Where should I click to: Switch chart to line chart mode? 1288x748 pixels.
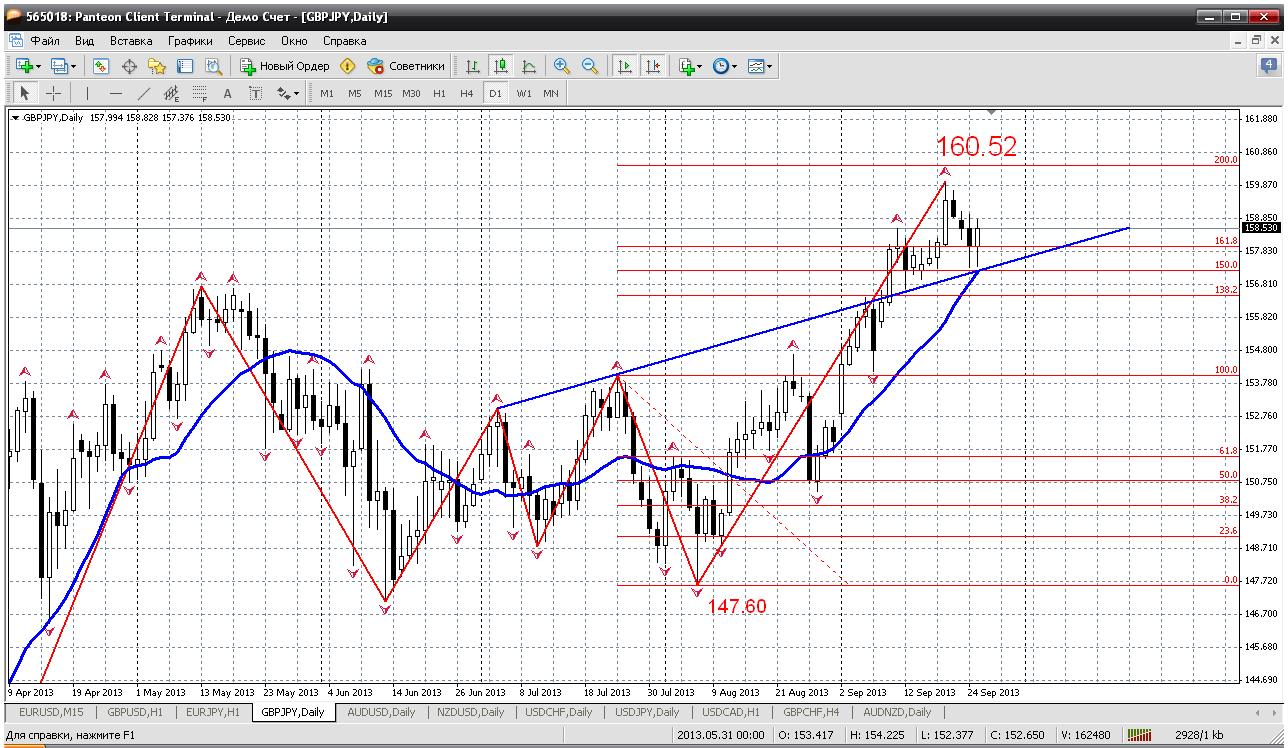(529, 66)
